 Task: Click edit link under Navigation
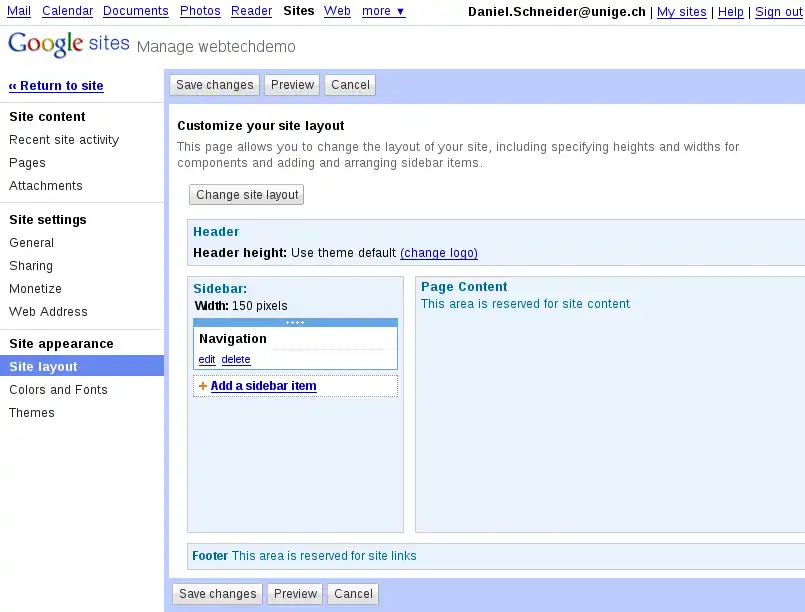click(x=207, y=360)
